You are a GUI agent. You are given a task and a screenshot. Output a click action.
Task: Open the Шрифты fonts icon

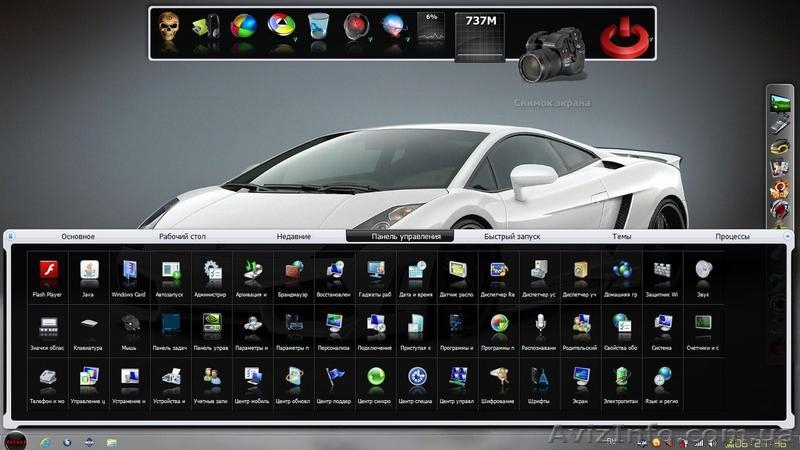539,378
